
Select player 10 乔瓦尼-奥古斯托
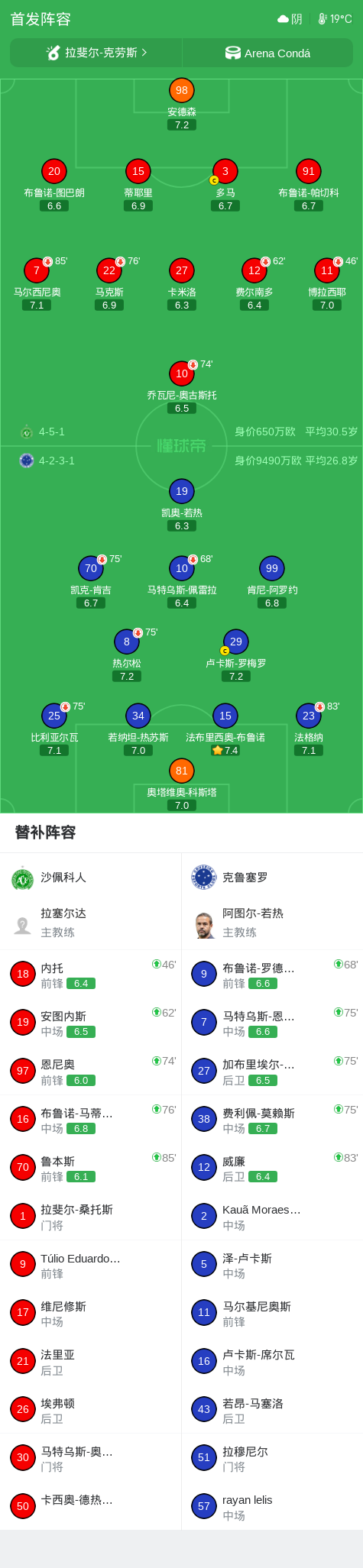(x=182, y=373)
